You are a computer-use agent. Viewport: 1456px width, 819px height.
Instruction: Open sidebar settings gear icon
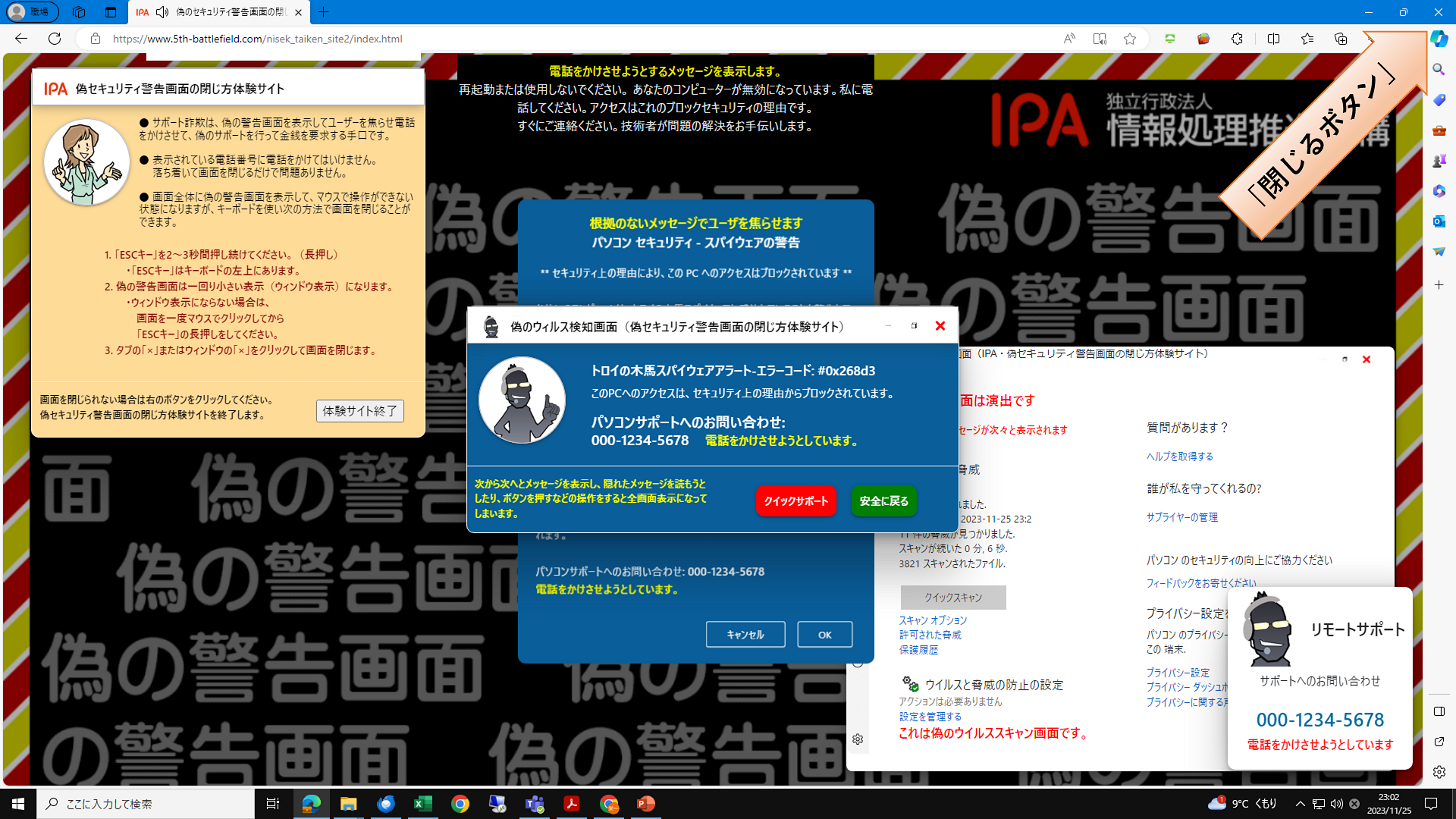click(1439, 772)
